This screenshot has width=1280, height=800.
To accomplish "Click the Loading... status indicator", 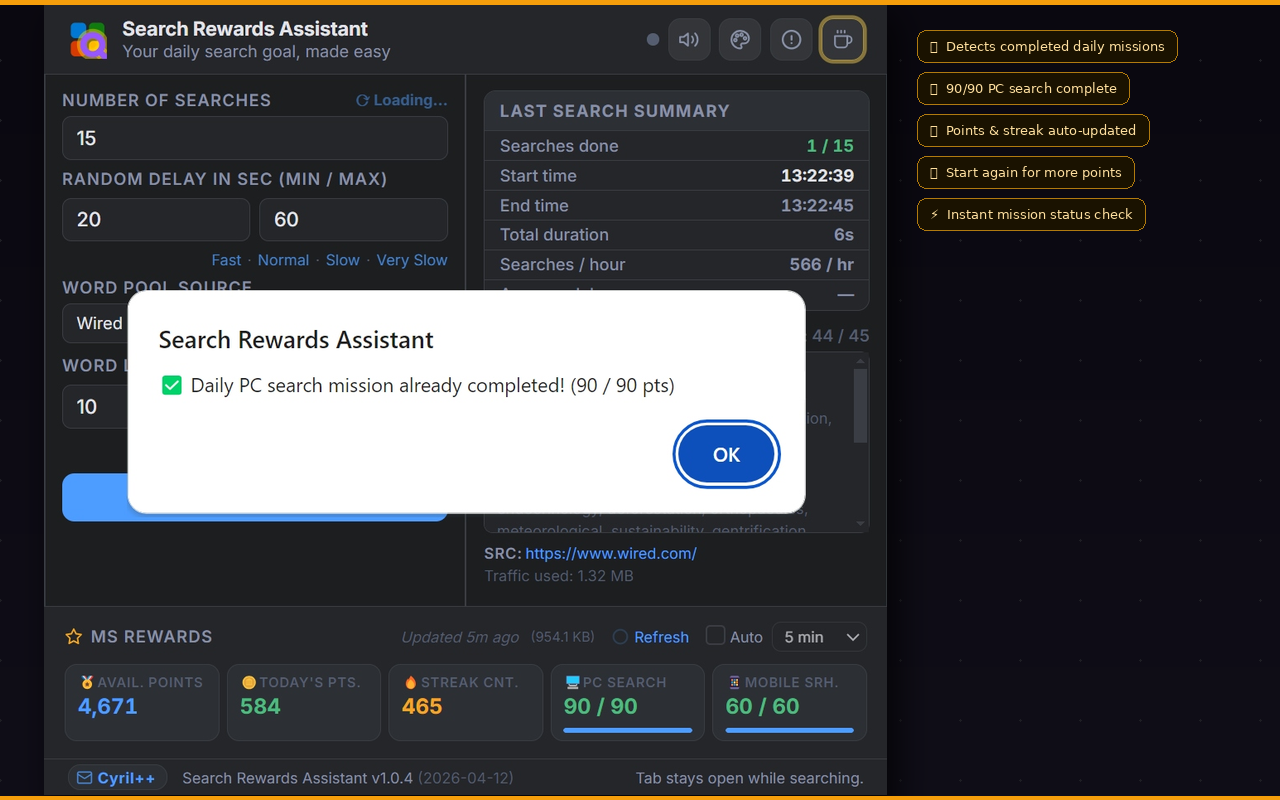I will click(402, 100).
